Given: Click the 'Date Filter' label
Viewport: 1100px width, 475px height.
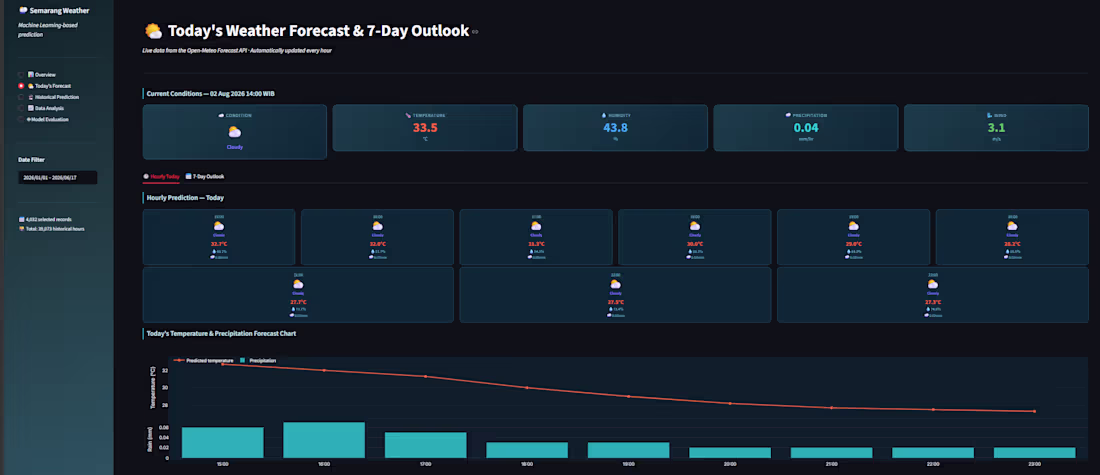Looking at the screenshot, I should click(x=32, y=160).
